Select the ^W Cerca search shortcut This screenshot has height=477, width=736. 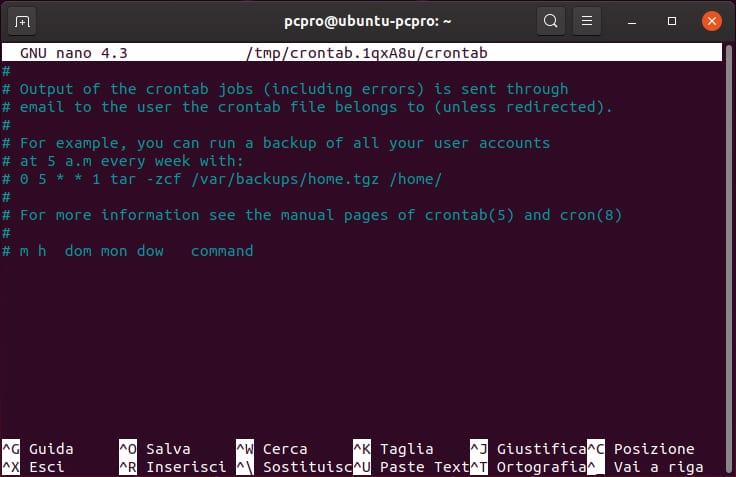[272, 449]
